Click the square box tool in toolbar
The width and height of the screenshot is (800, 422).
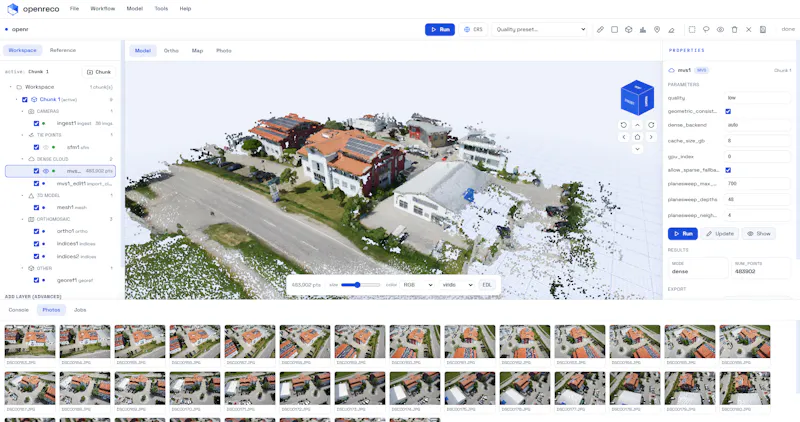614,30
